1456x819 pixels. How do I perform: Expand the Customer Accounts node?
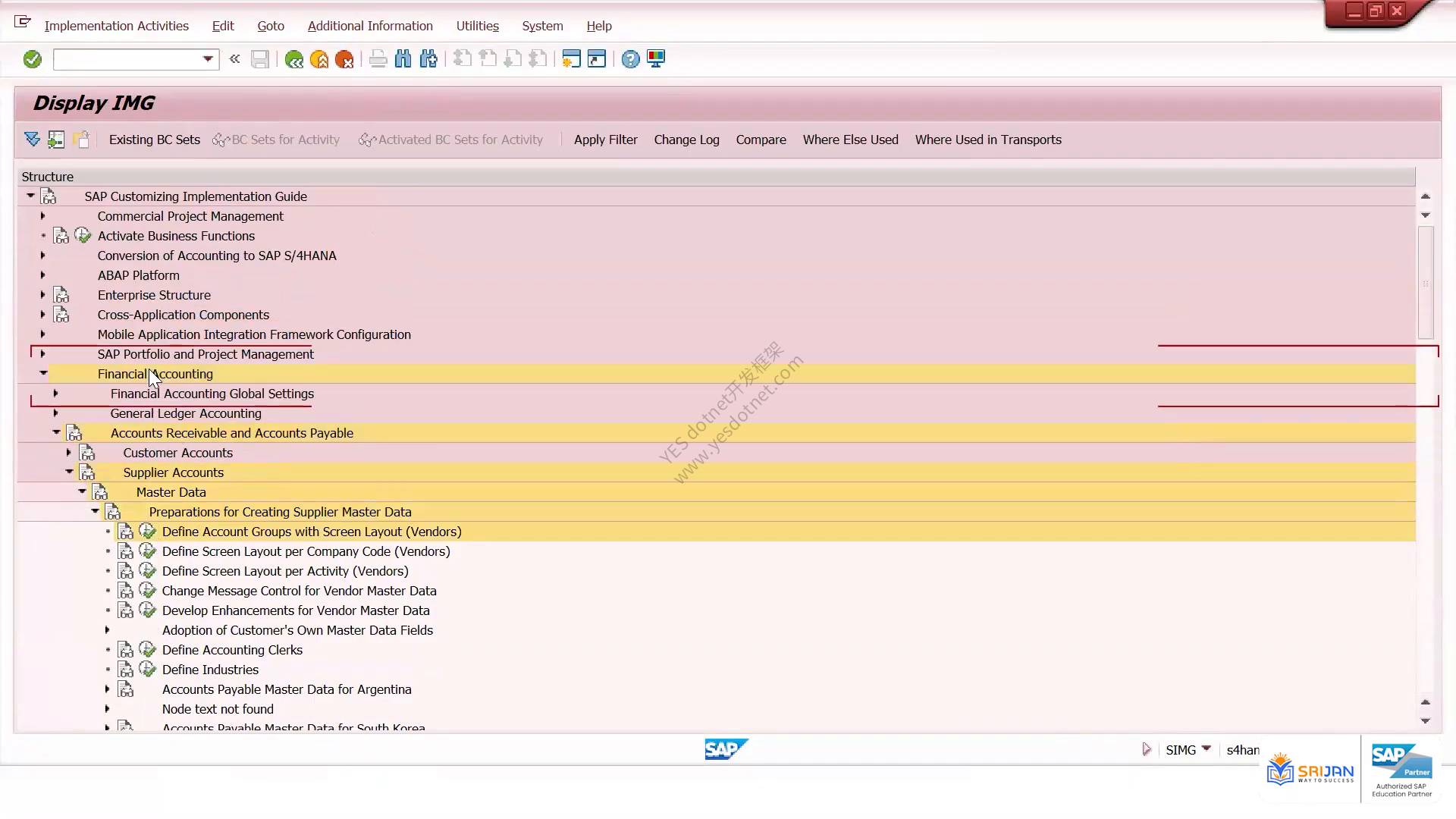pos(68,453)
